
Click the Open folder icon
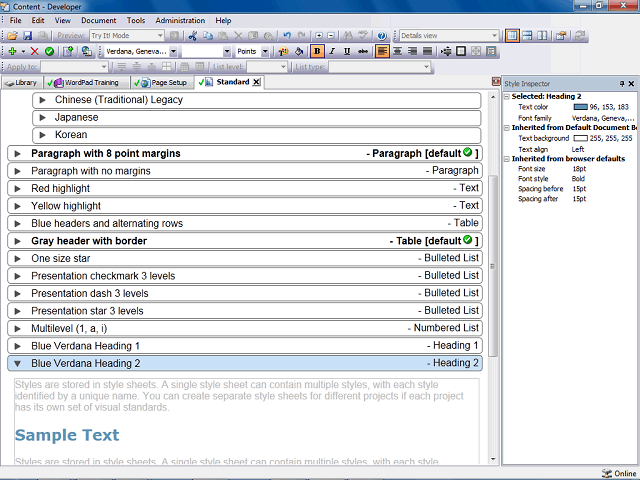coord(12,36)
